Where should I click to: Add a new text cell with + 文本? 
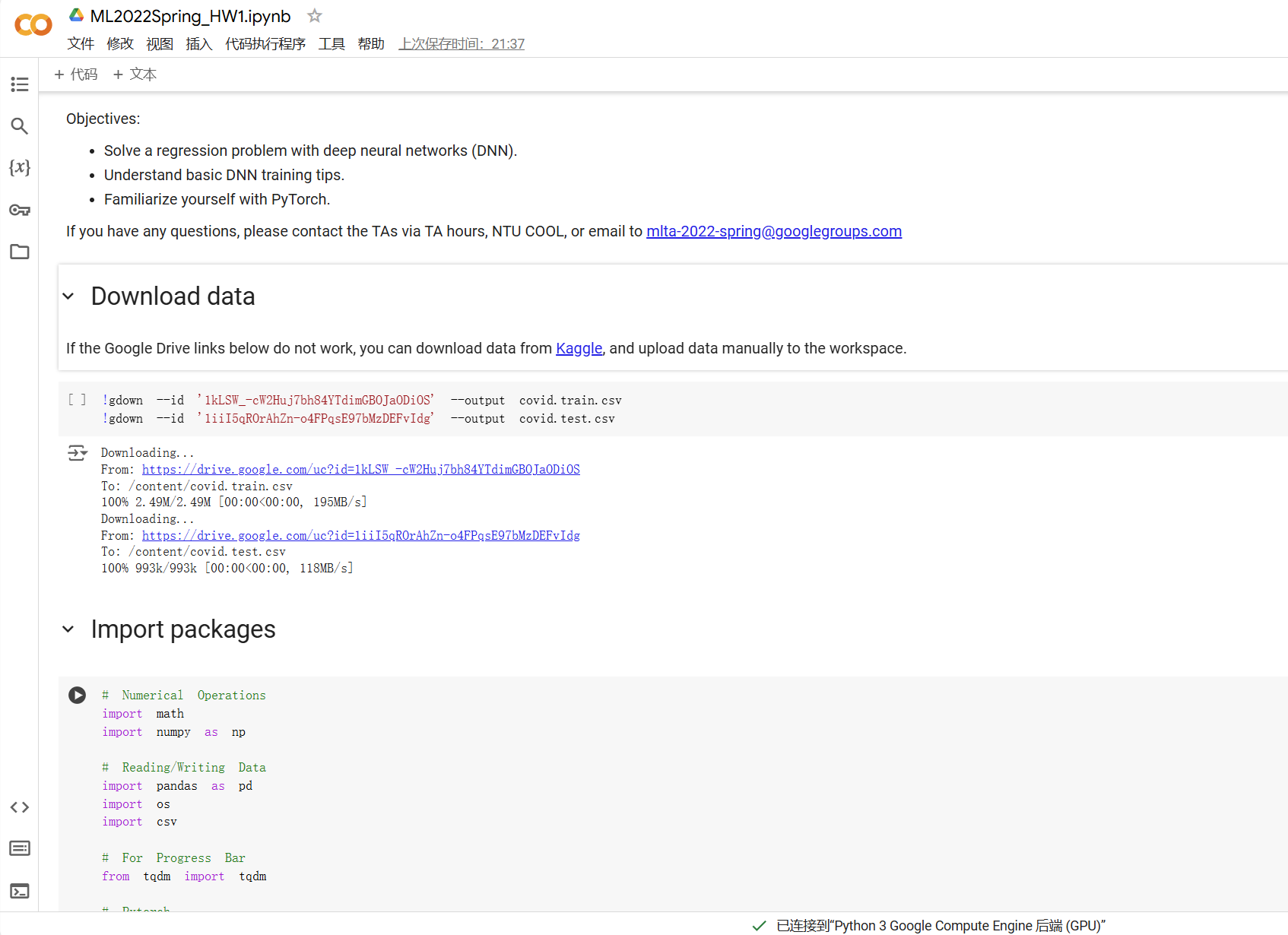(135, 74)
